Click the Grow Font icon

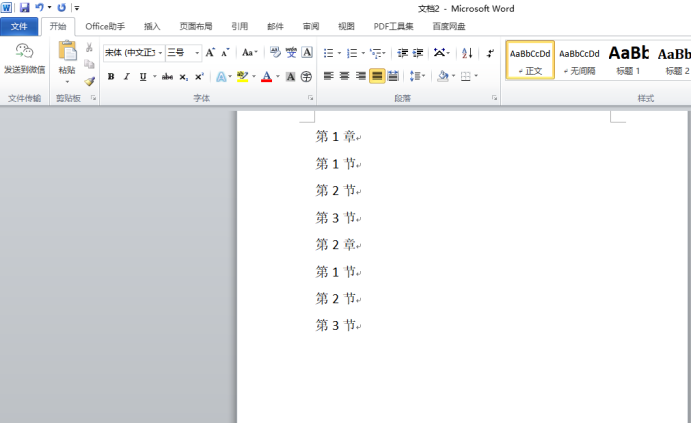[x=210, y=52]
